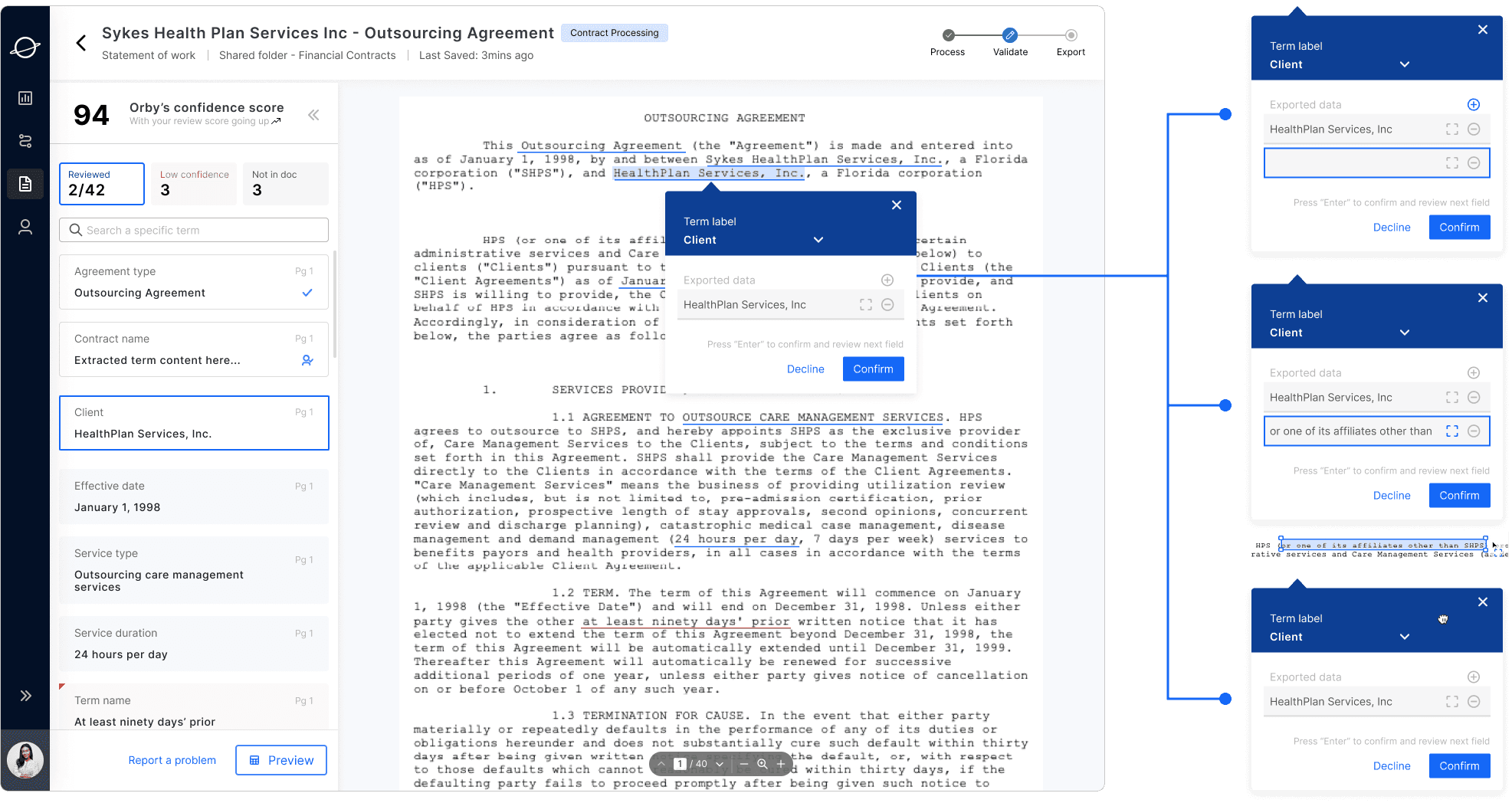Go to previous page with up arrow
Screen dimensions: 1512x803
pos(661,764)
